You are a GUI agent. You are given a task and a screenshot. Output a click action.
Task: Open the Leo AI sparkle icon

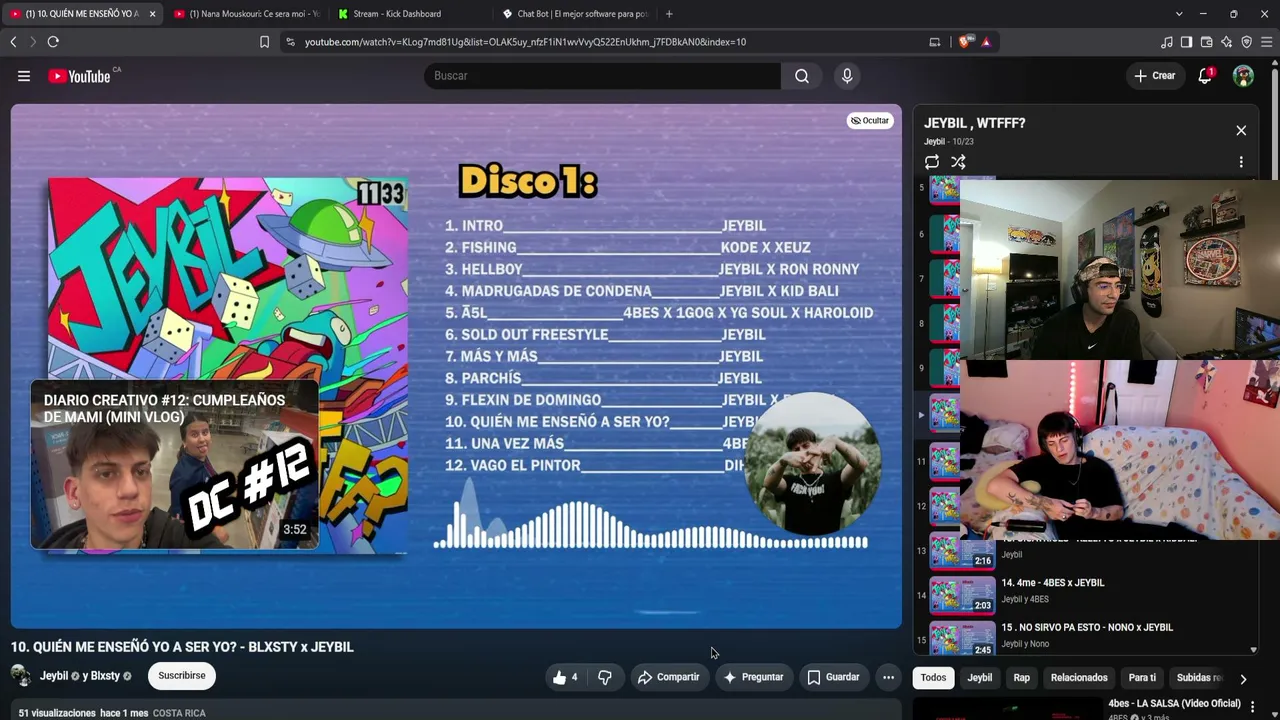point(1226,42)
